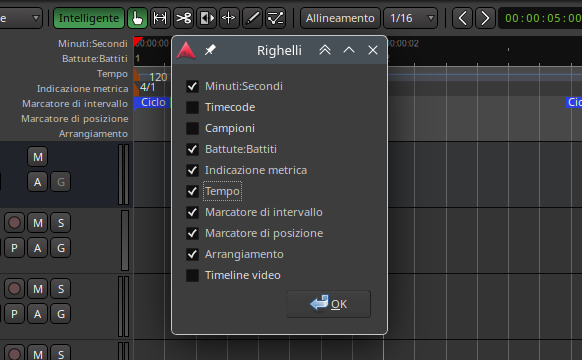This screenshot has height=360, width=582.
Task: Click double-chevron shade button in Righelli title bar
Action: pos(325,50)
